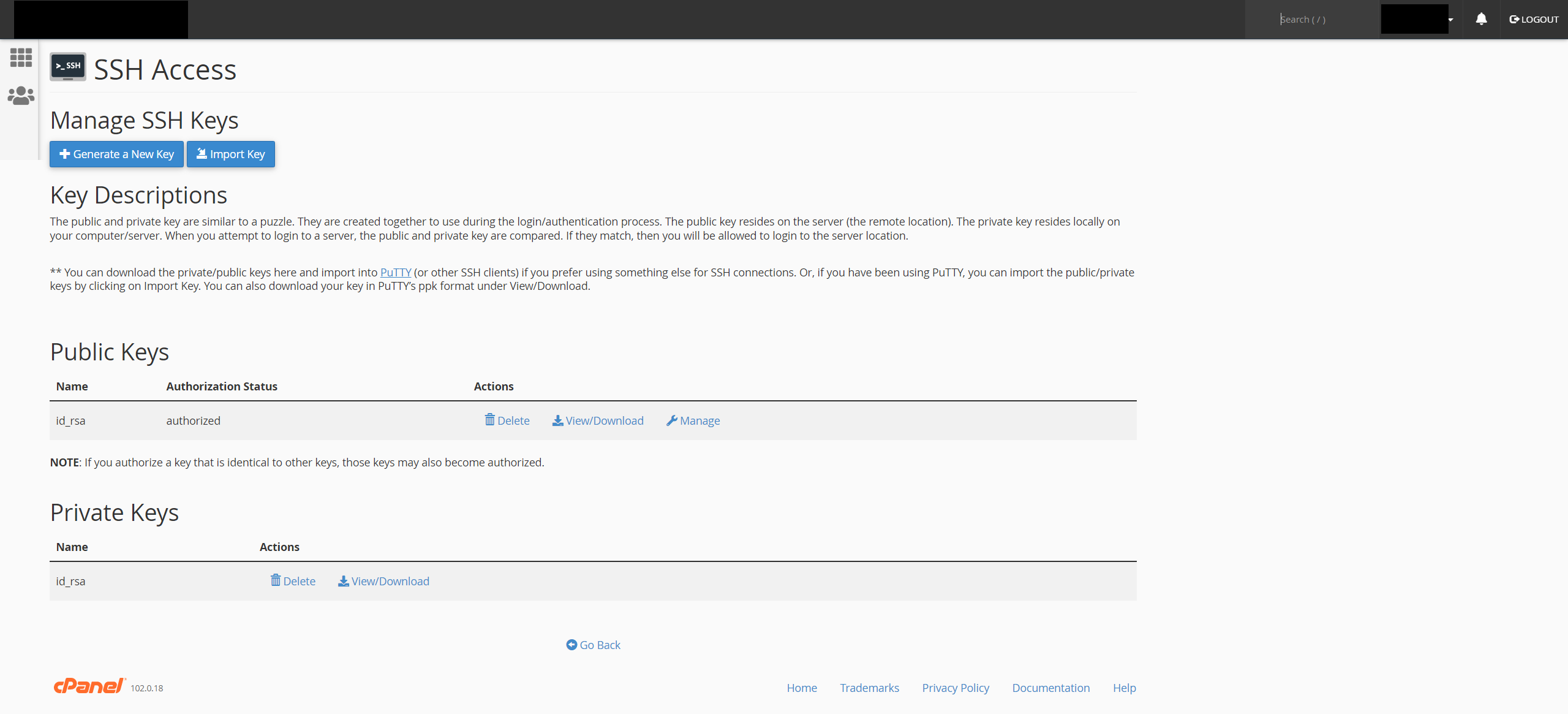Viewport: 1568px width, 714px height.
Task: View/Download the id_rsa private key
Action: (384, 581)
